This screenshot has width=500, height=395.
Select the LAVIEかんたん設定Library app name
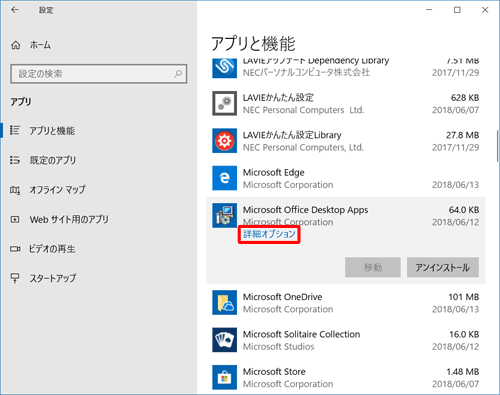point(292,135)
